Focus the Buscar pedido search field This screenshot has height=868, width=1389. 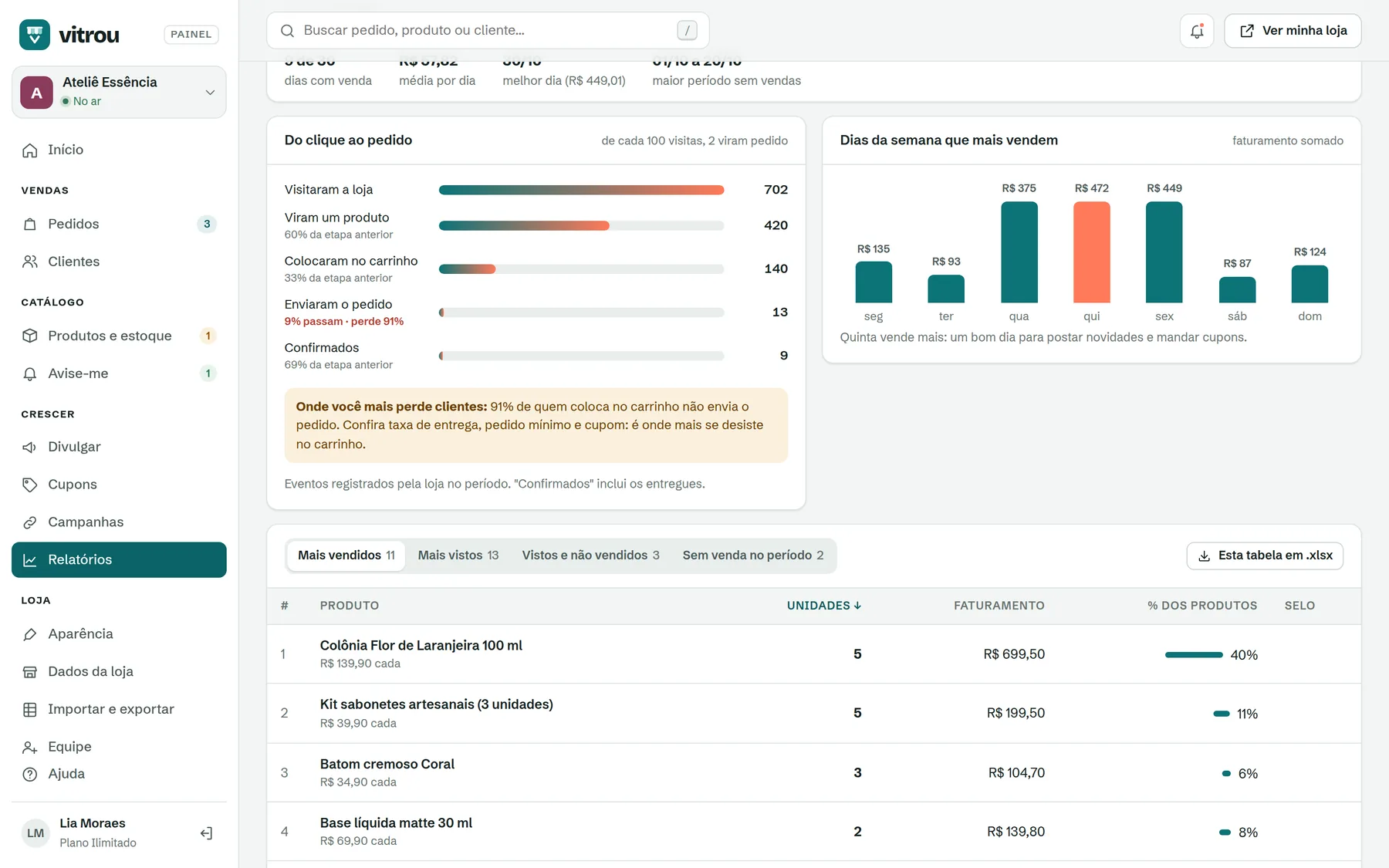point(488,31)
